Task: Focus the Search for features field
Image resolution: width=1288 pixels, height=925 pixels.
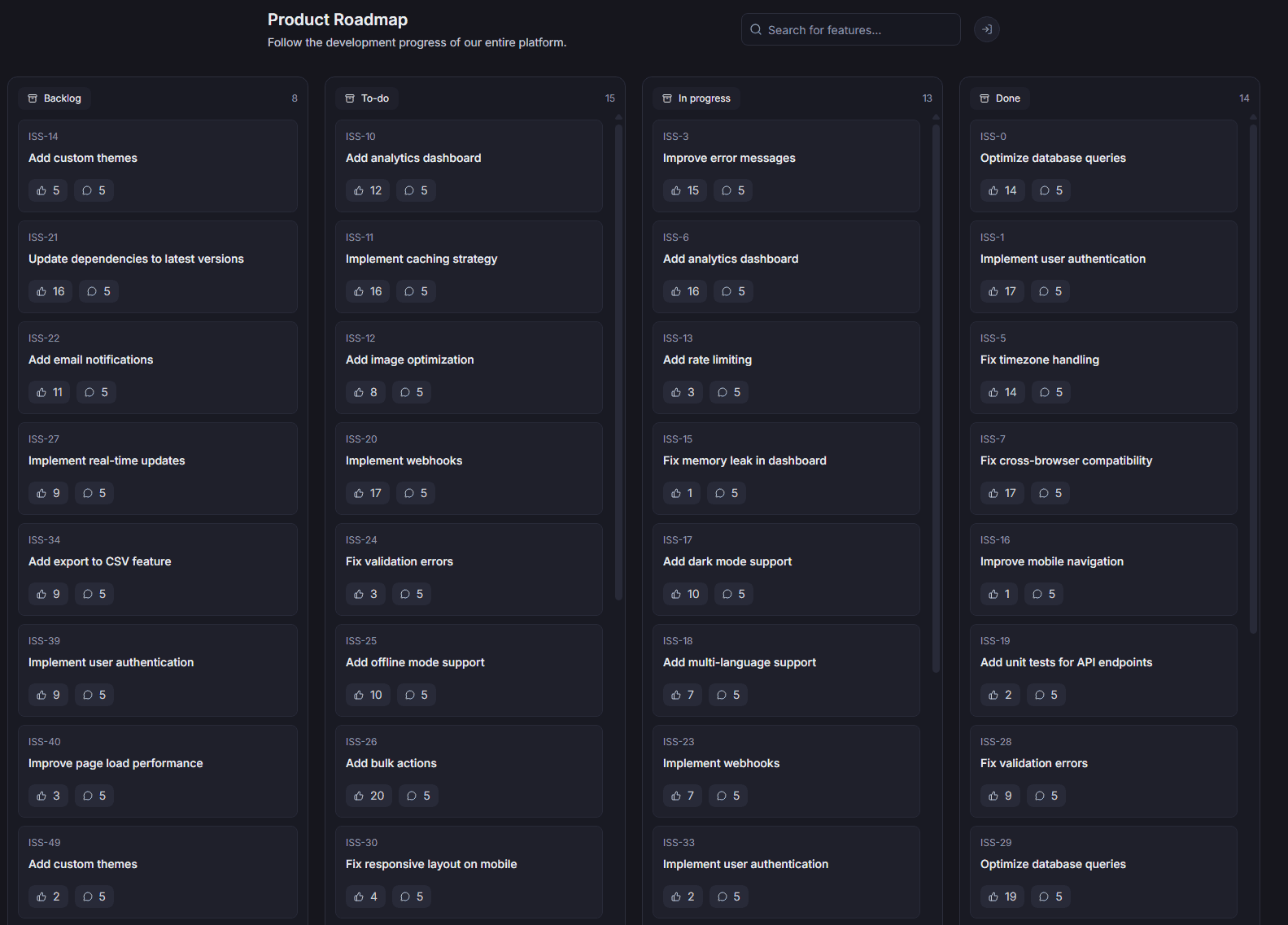Action: [850, 29]
